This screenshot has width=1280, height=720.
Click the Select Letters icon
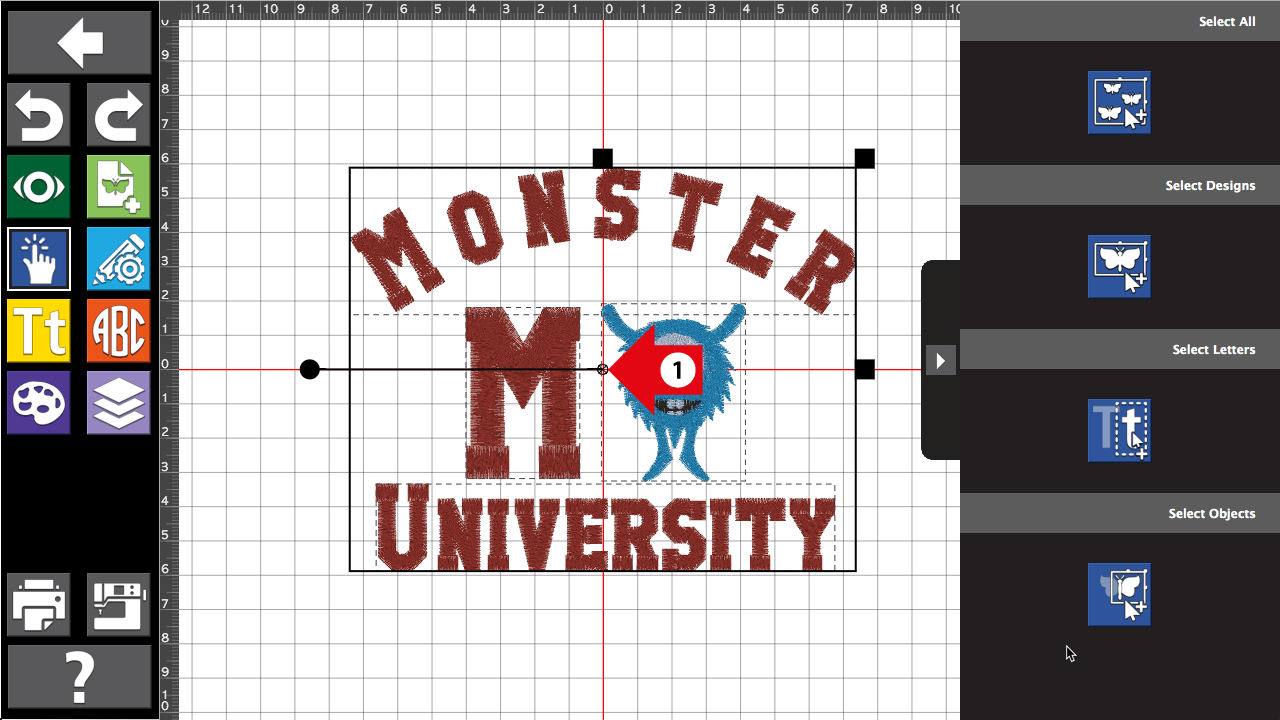tap(1119, 430)
